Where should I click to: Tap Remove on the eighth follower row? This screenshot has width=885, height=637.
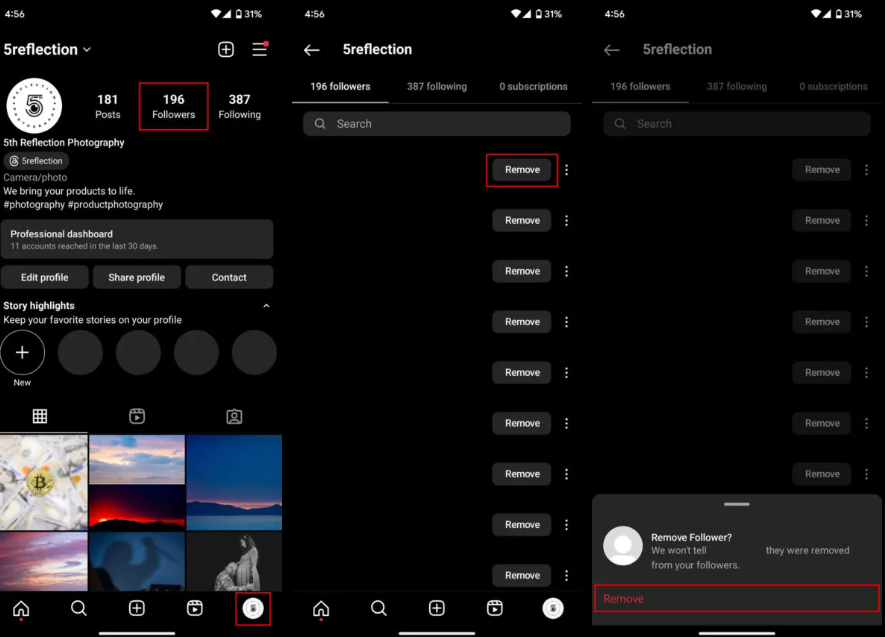click(x=522, y=525)
